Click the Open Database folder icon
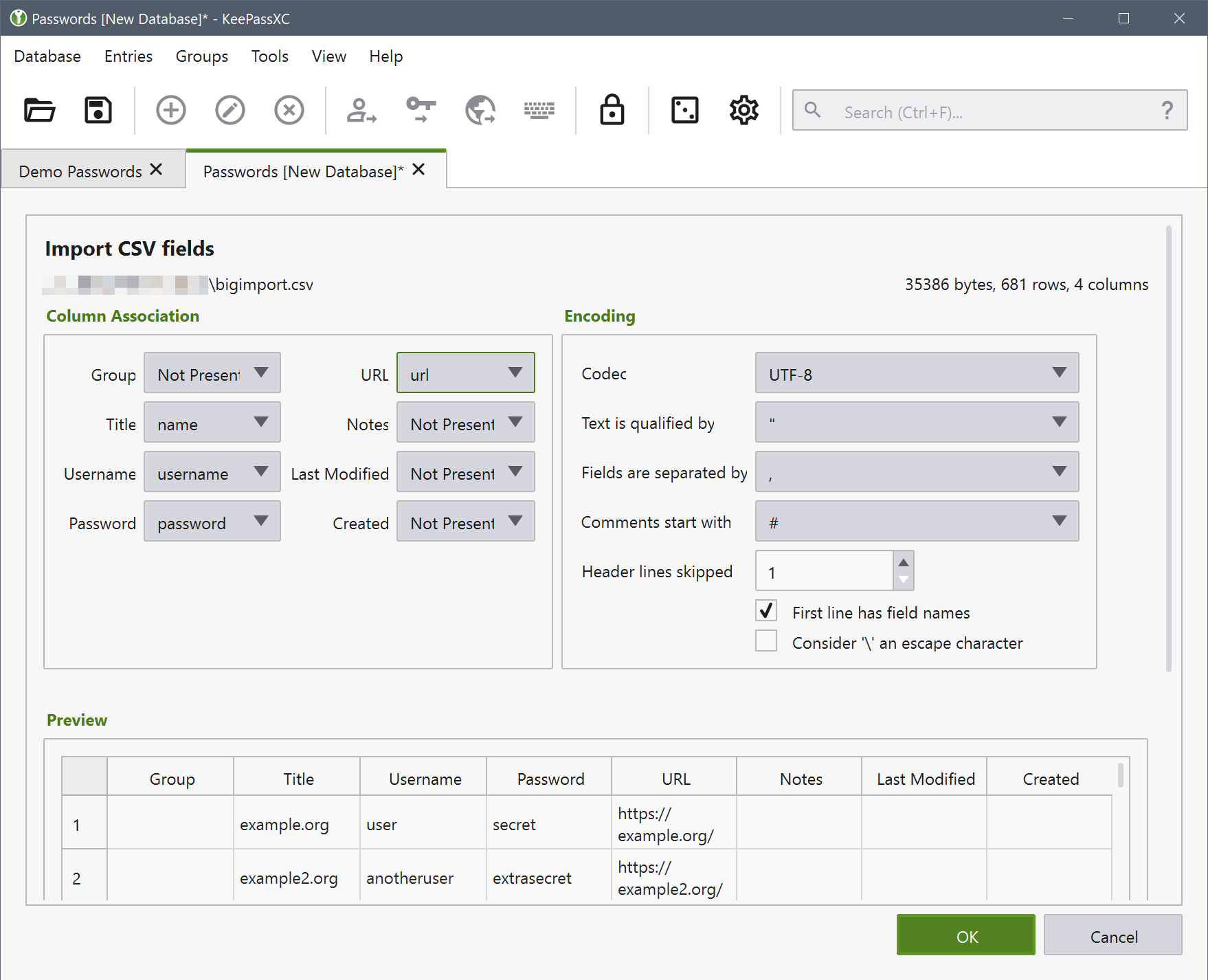Viewport: 1208px width, 980px height. [x=39, y=110]
